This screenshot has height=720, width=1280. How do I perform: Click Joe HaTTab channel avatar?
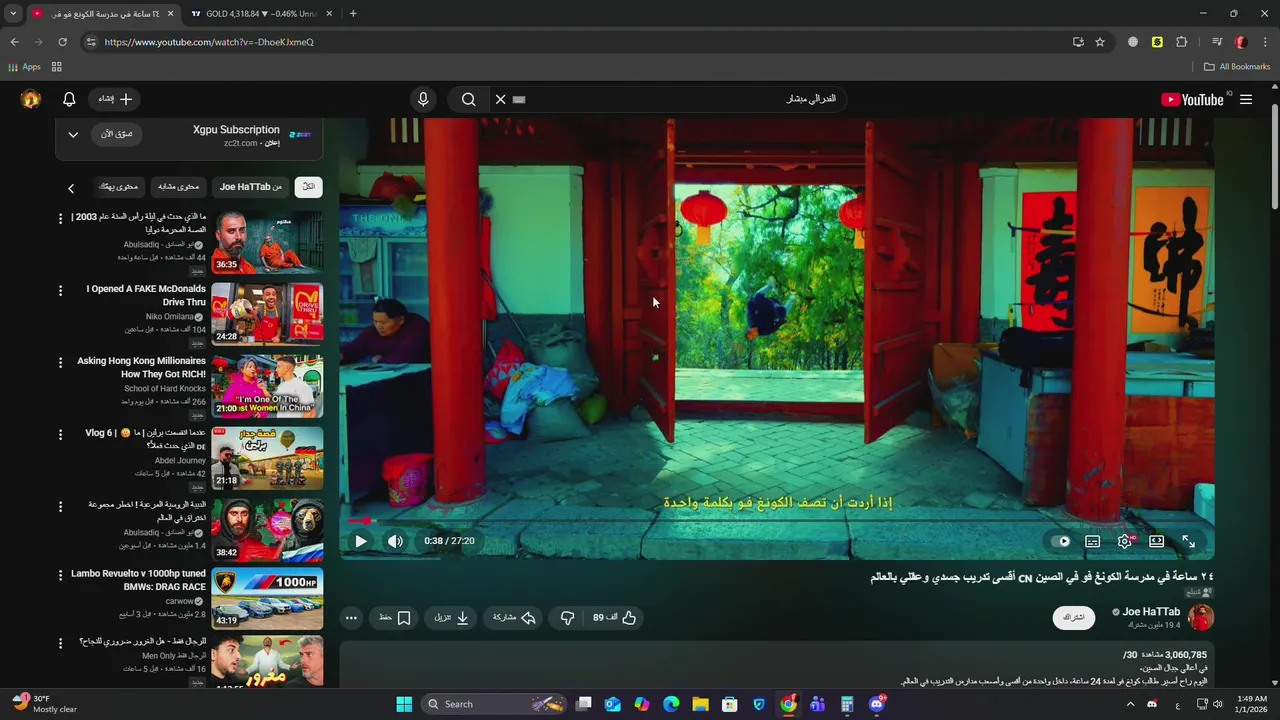(x=1200, y=617)
